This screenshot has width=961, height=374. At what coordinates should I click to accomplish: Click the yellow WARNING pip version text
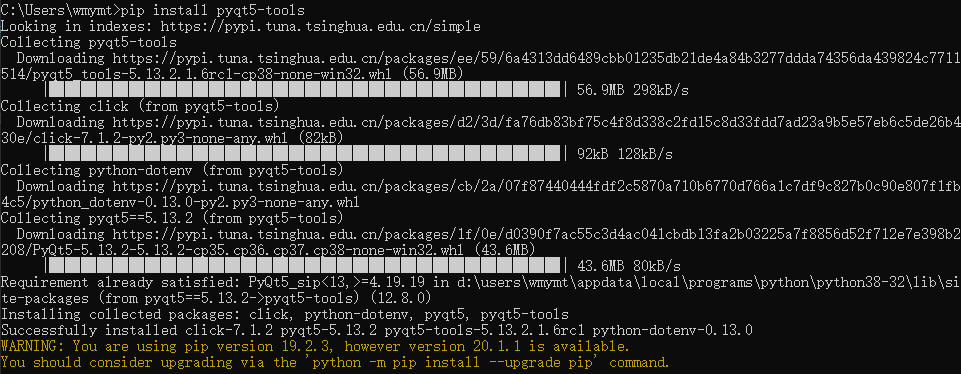click(x=315, y=346)
